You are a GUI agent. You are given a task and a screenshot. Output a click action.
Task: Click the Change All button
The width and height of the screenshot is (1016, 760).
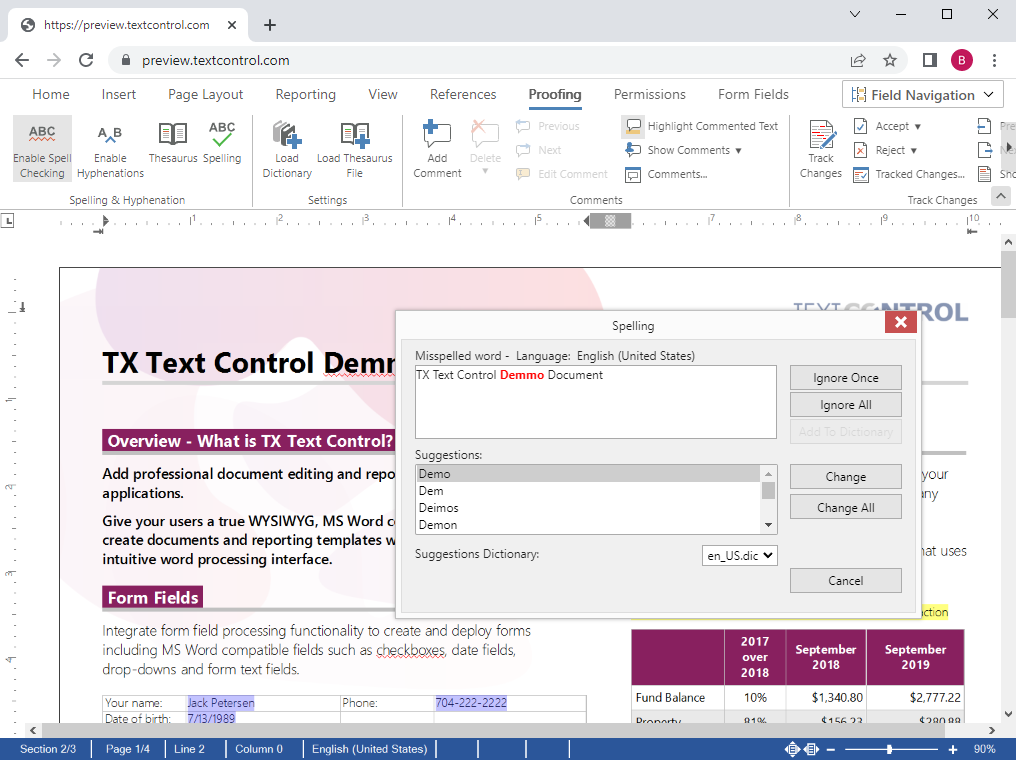[845, 507]
